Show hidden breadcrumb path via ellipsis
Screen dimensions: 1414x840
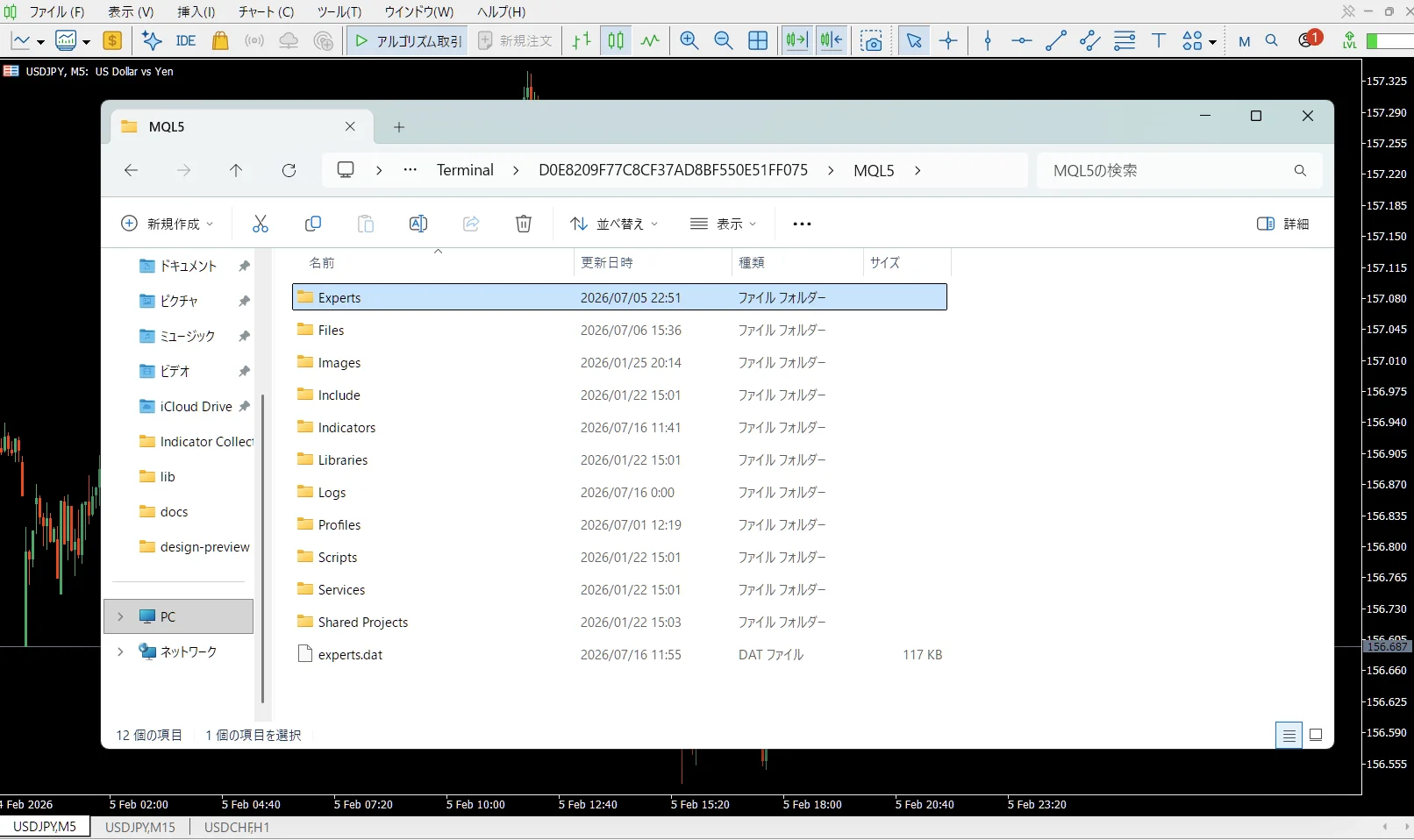click(x=410, y=170)
